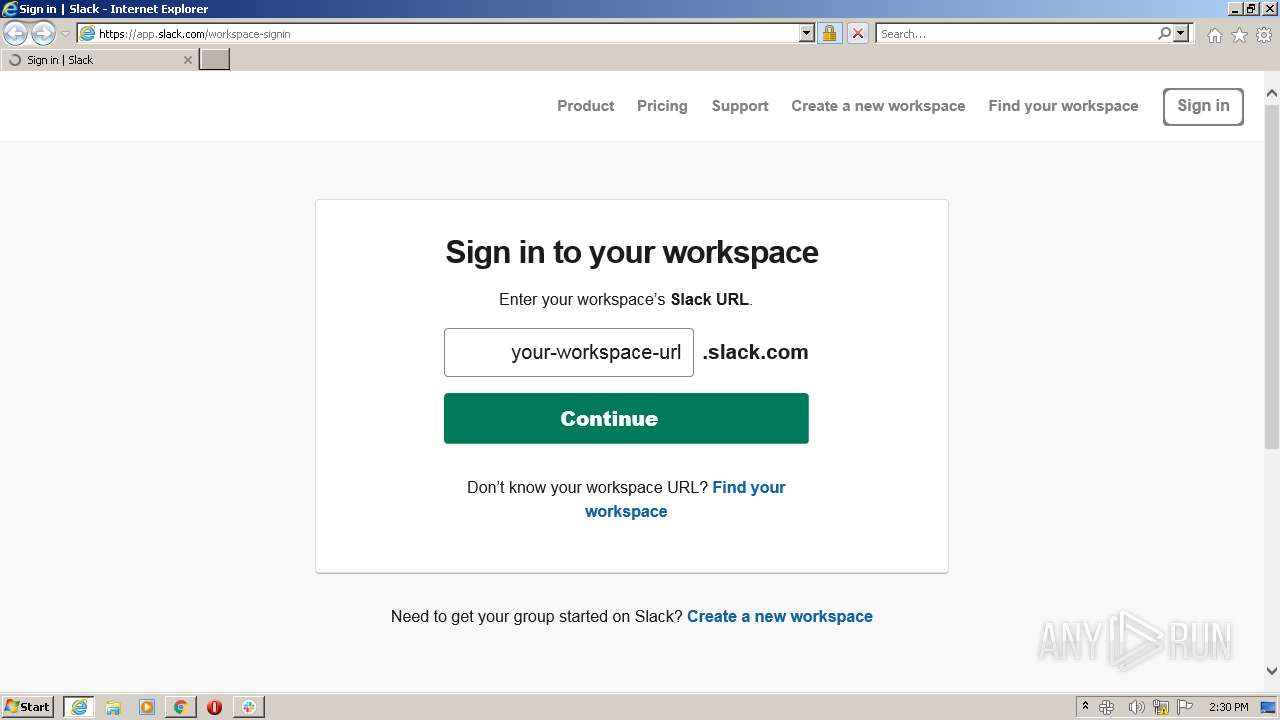This screenshot has height=720, width=1280.
Task: Click the IE search box
Action: pyautogui.click(x=1015, y=33)
